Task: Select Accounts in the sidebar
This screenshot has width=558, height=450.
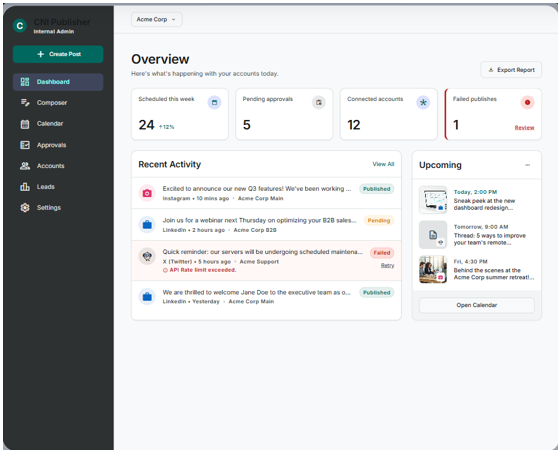Action: coord(58,166)
